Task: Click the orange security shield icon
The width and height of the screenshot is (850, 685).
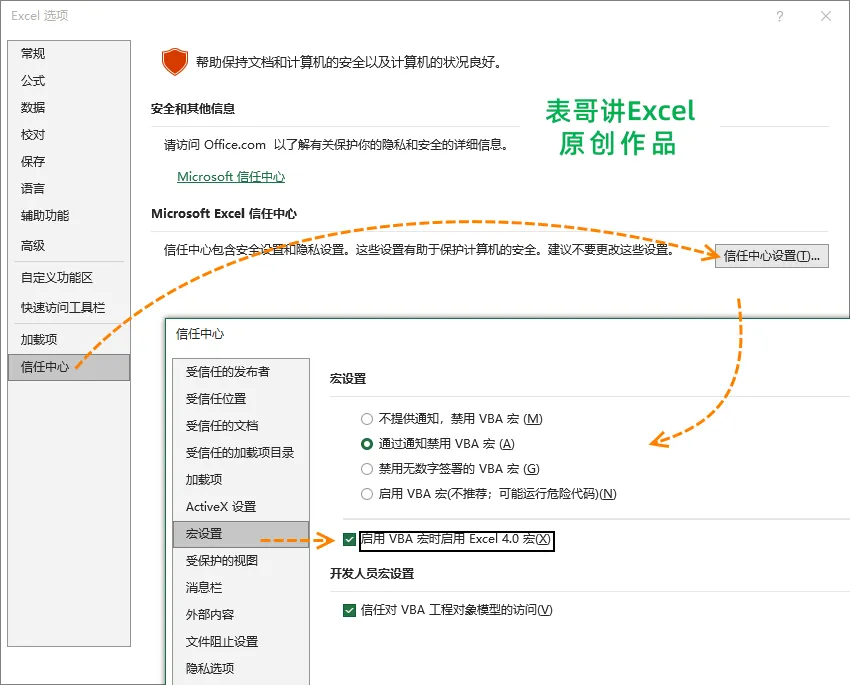Action: pos(175,62)
